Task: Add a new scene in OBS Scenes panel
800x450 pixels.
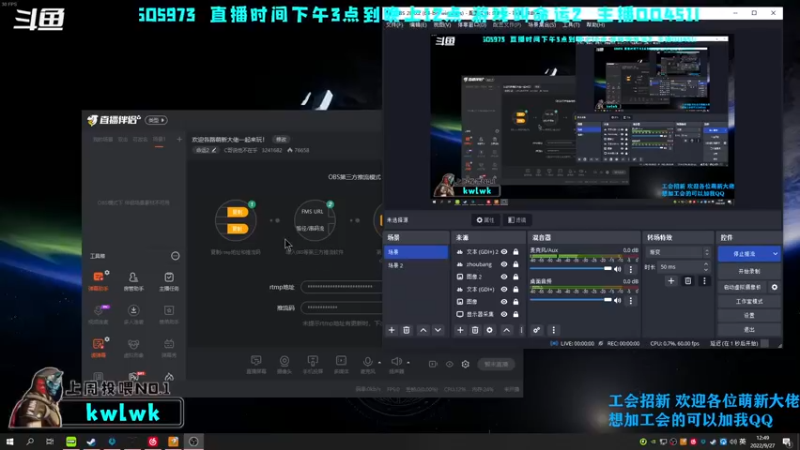Action: point(391,330)
